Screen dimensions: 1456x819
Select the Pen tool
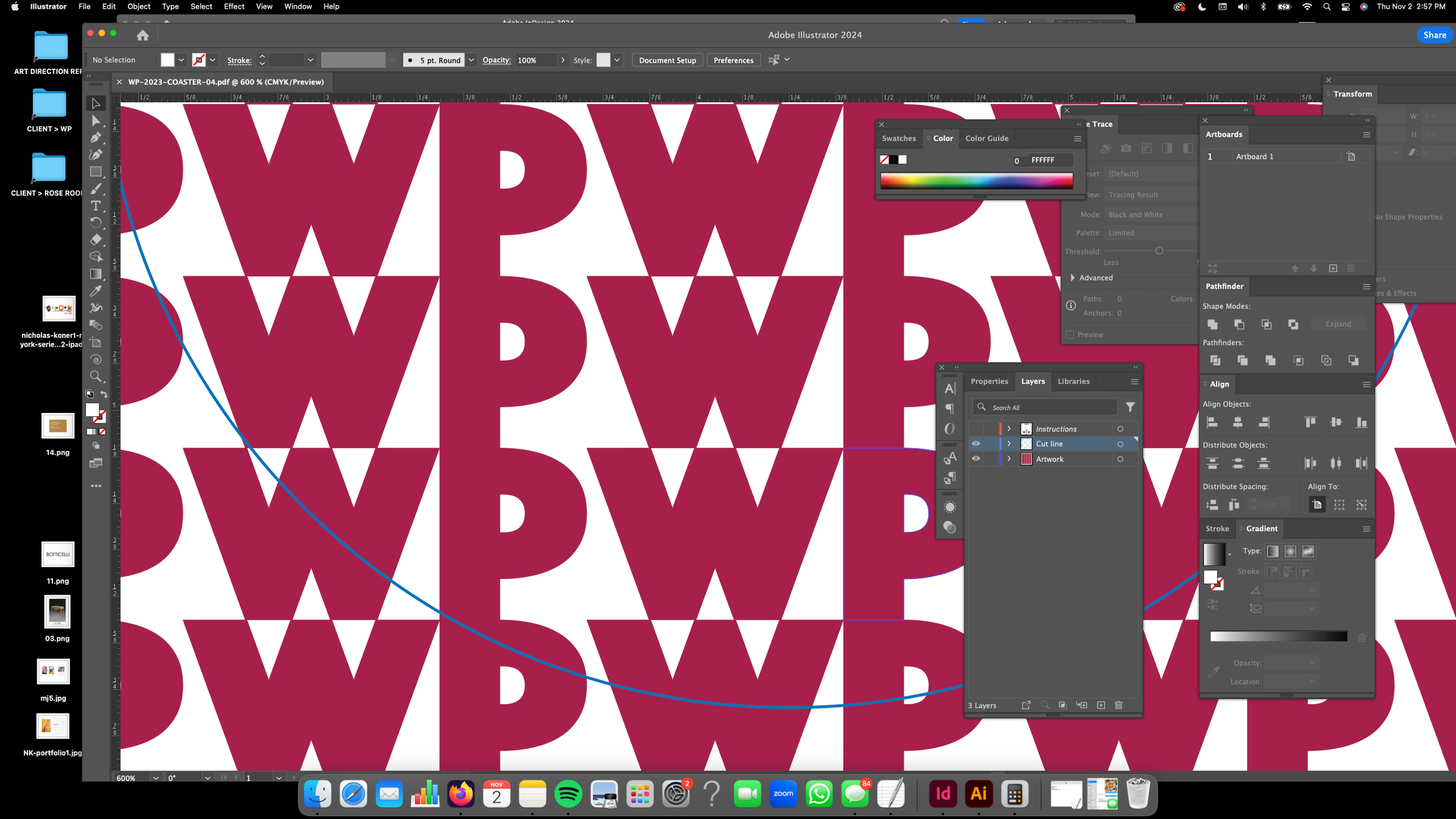pyautogui.click(x=96, y=137)
